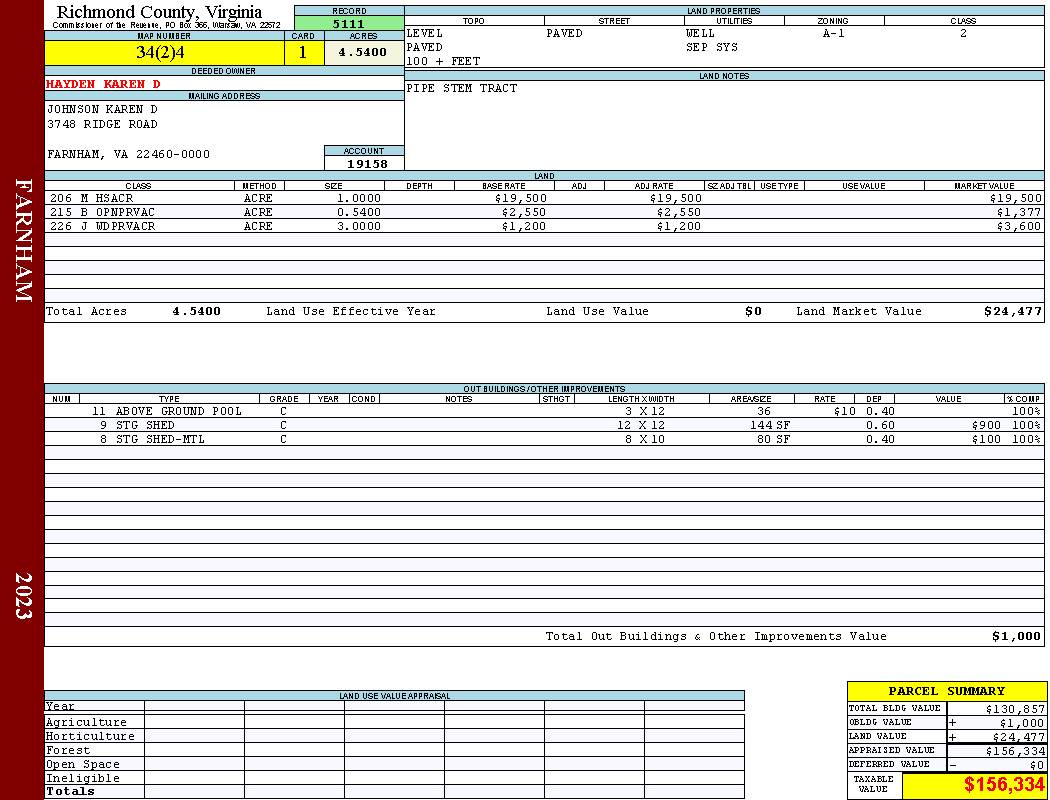Image resolution: width=1050 pixels, height=800 pixels.
Task: Click FARNHAM on the red sidebar
Action: pos(23,240)
